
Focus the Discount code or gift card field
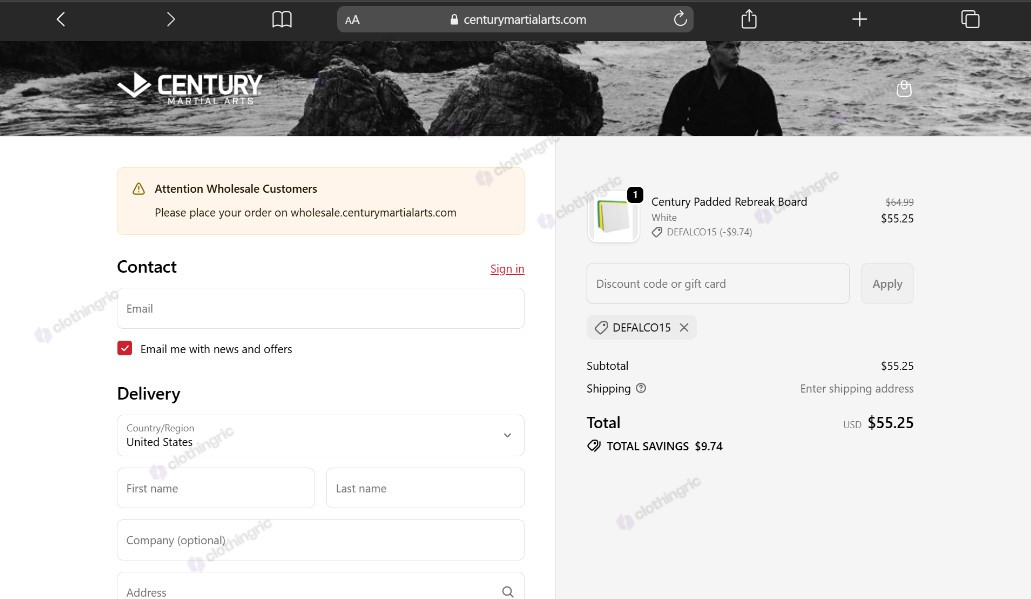pyautogui.click(x=718, y=283)
